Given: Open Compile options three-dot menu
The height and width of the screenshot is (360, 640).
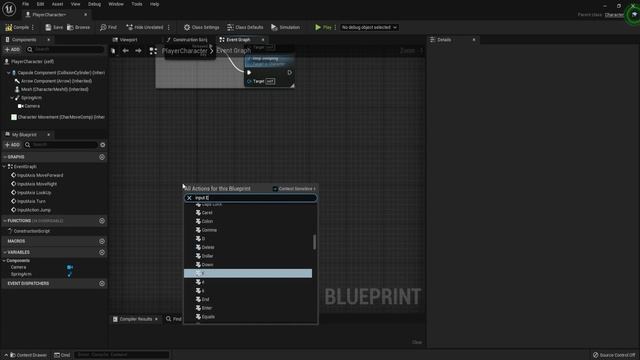Looking at the screenshot, I should (x=33, y=27).
